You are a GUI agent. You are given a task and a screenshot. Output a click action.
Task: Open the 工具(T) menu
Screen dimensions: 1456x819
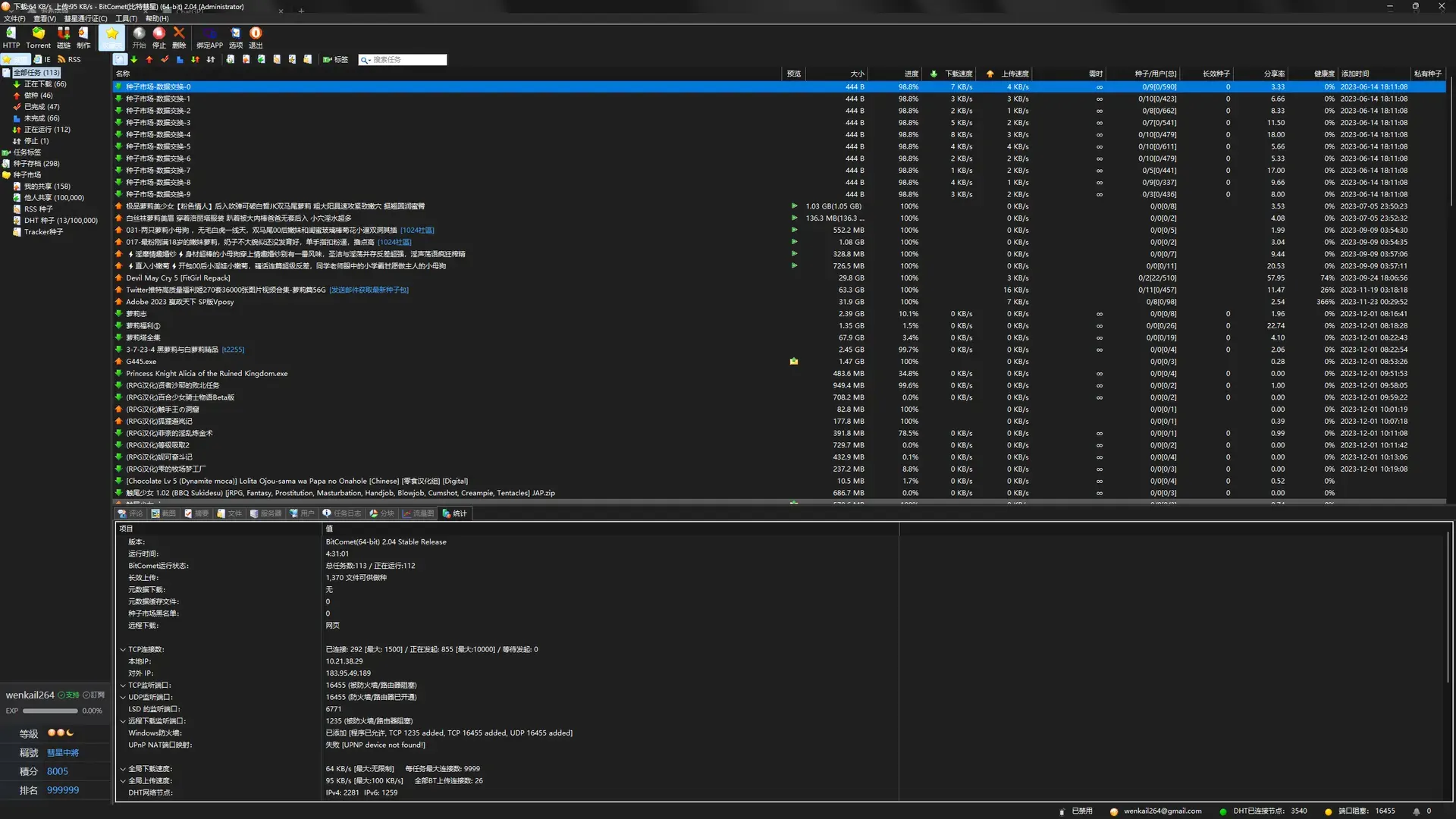(x=126, y=18)
